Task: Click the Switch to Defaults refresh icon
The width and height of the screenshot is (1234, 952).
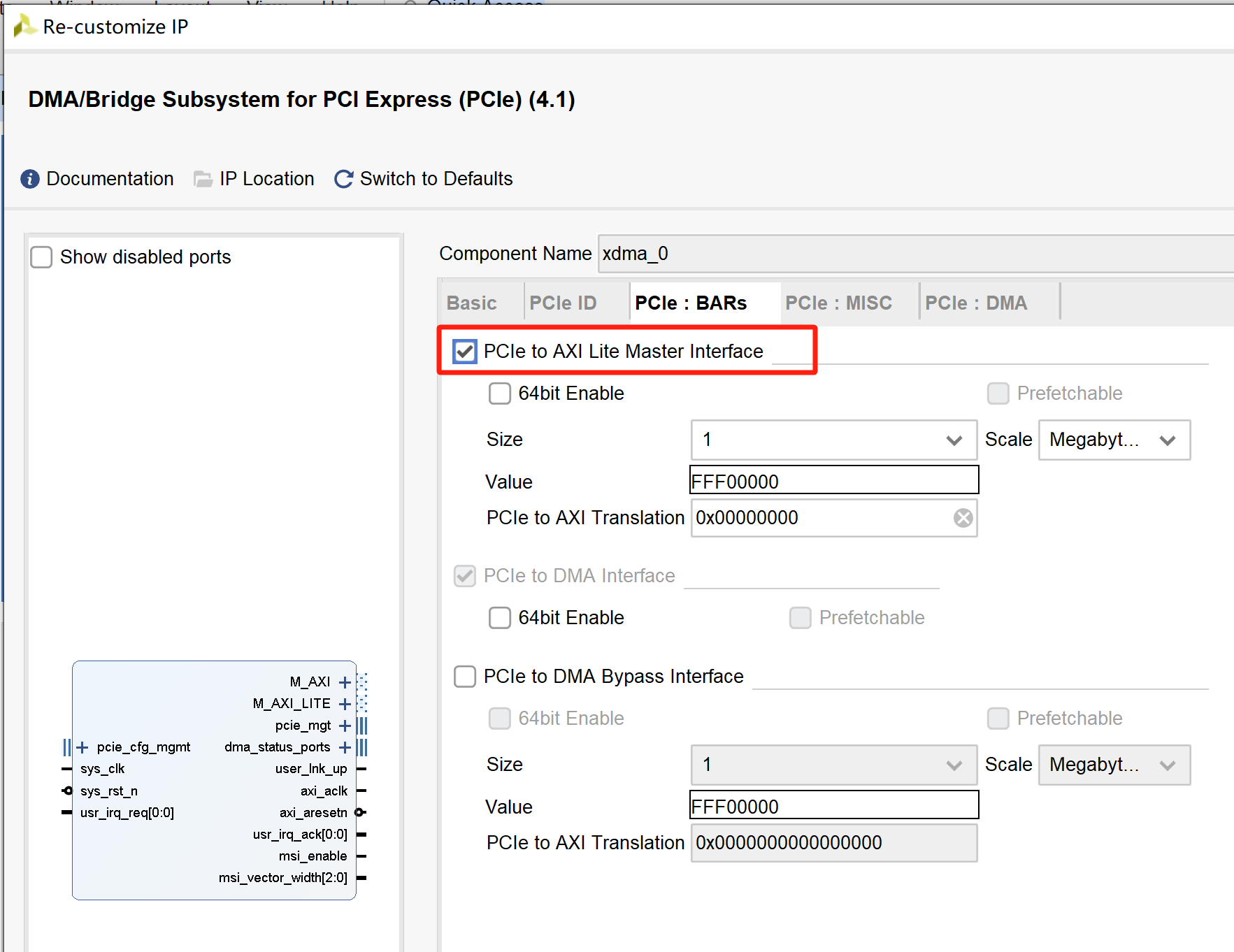Action: coord(343,179)
